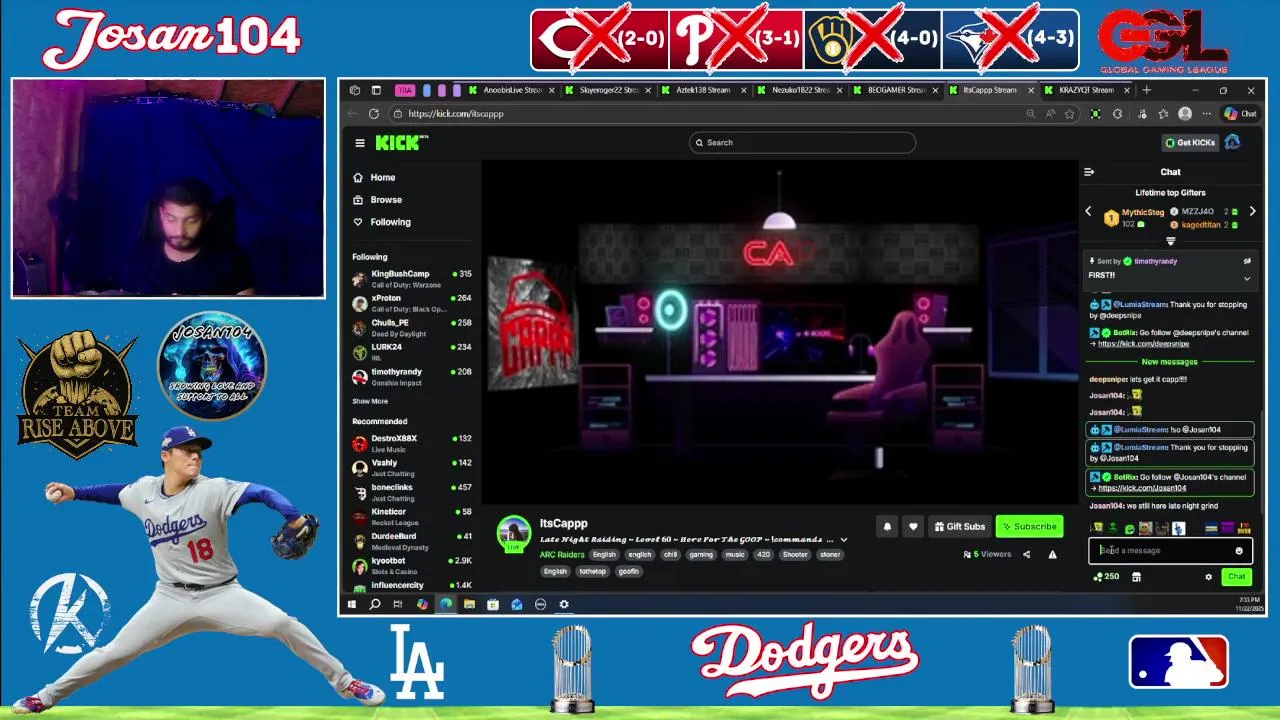
Task: Open File Explorer from taskbar
Action: [x=469, y=604]
